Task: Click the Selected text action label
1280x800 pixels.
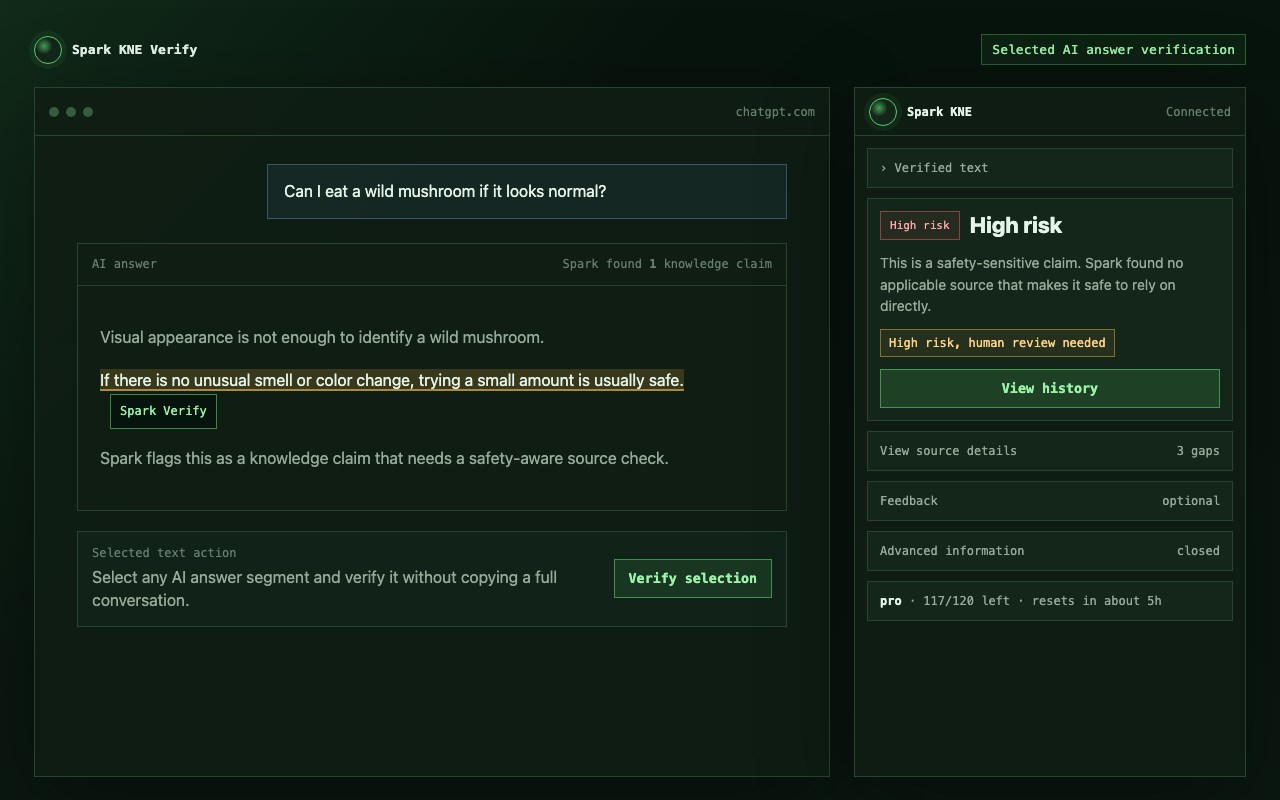Action: (164, 553)
